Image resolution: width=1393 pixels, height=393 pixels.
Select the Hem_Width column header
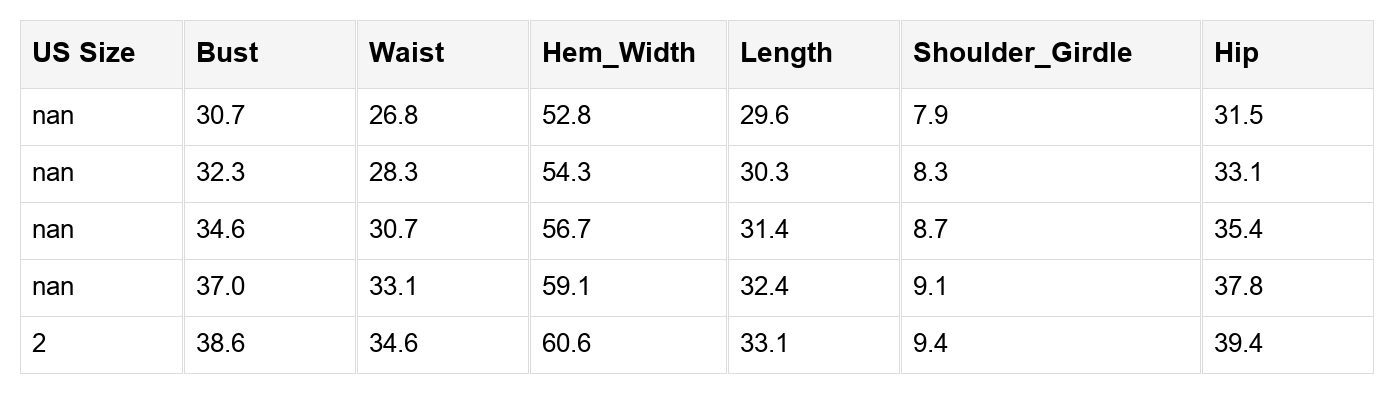click(628, 54)
